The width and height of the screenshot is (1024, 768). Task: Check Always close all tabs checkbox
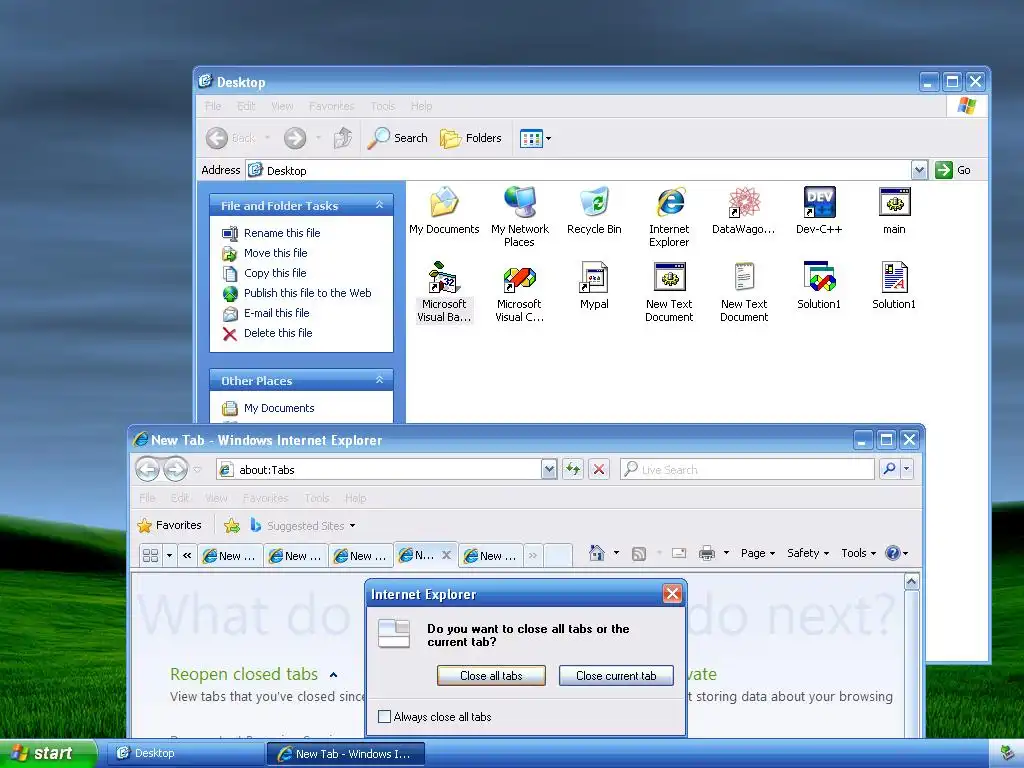click(385, 716)
